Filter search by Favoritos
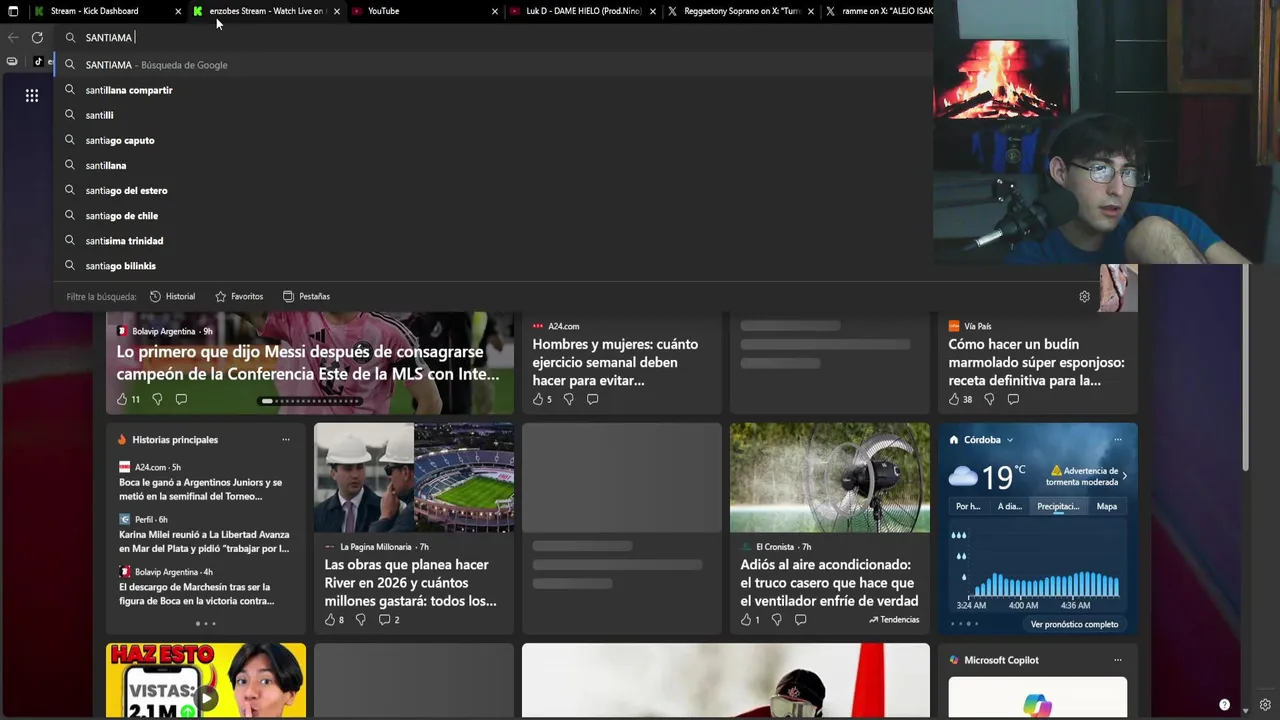This screenshot has height=720, width=1280. 239,297
